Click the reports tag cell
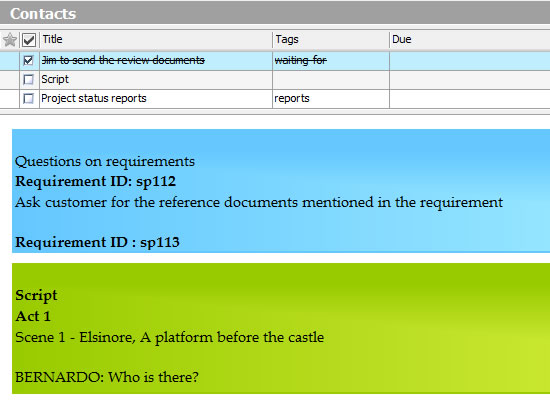This screenshot has width=550, height=416. 331,99
